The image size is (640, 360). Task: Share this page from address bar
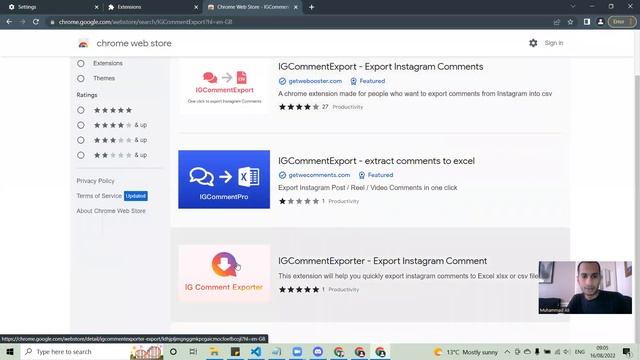coord(557,22)
